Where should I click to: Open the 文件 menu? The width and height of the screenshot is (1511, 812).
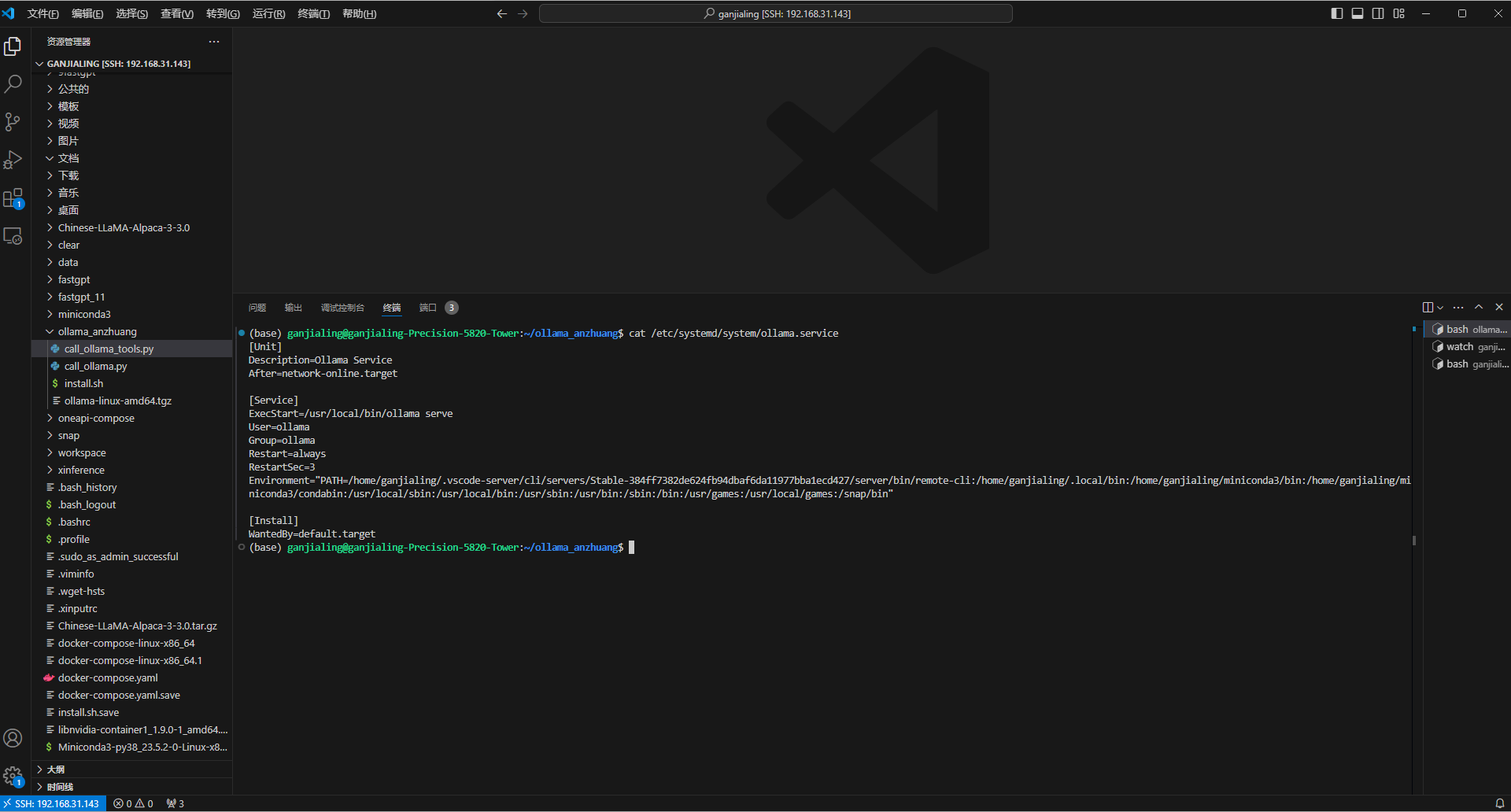click(43, 13)
